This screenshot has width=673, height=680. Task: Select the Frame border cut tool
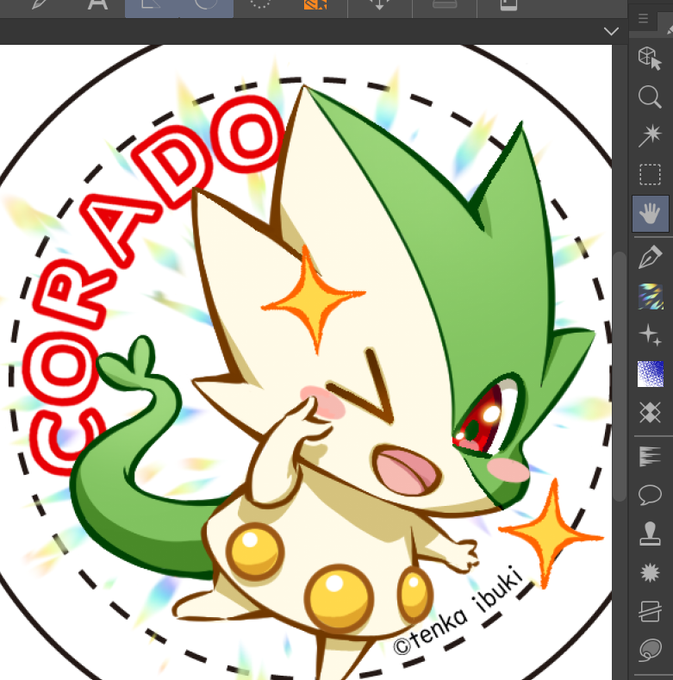(650, 611)
